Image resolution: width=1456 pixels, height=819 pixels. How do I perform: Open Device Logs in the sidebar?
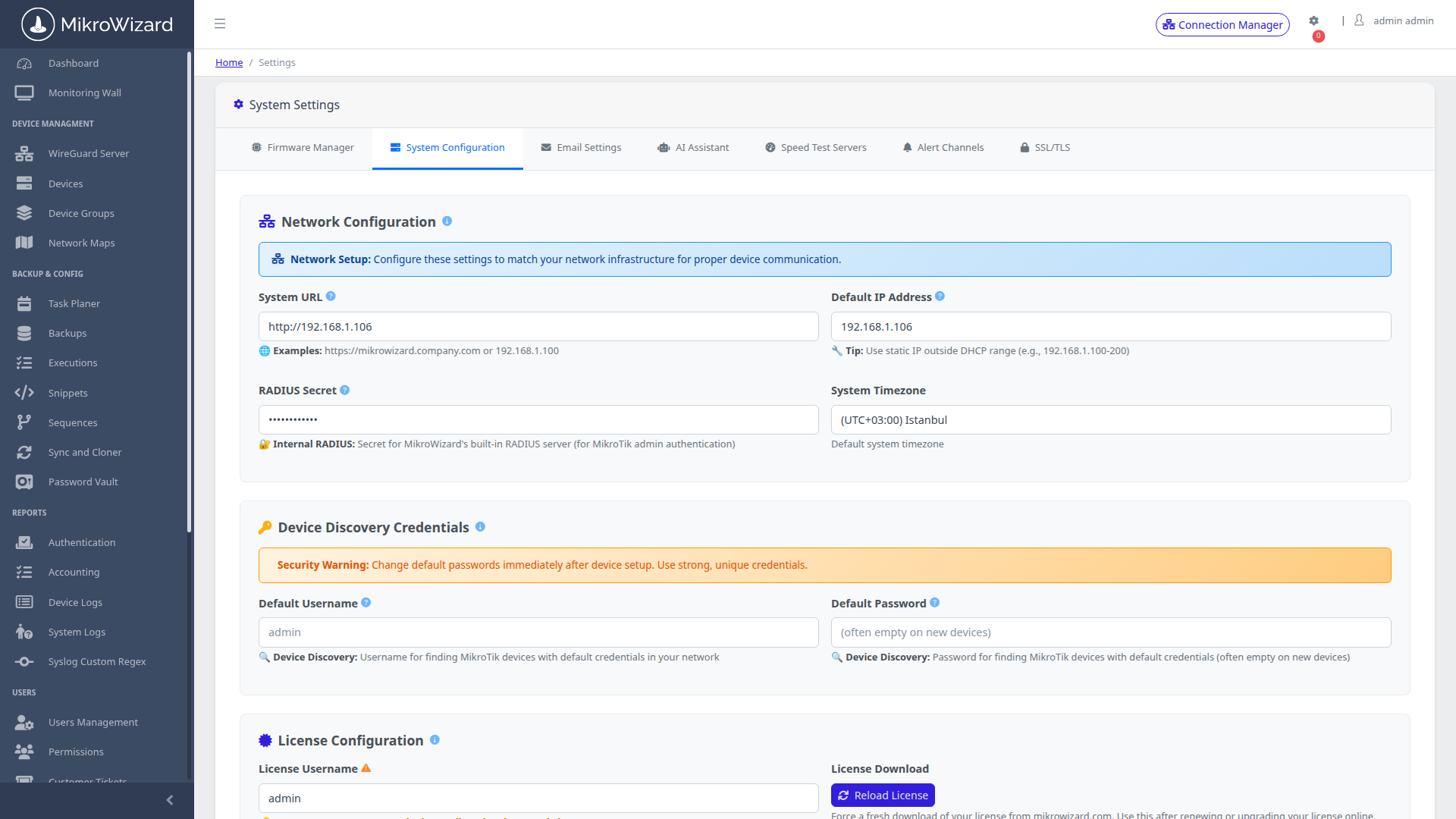coord(94,602)
